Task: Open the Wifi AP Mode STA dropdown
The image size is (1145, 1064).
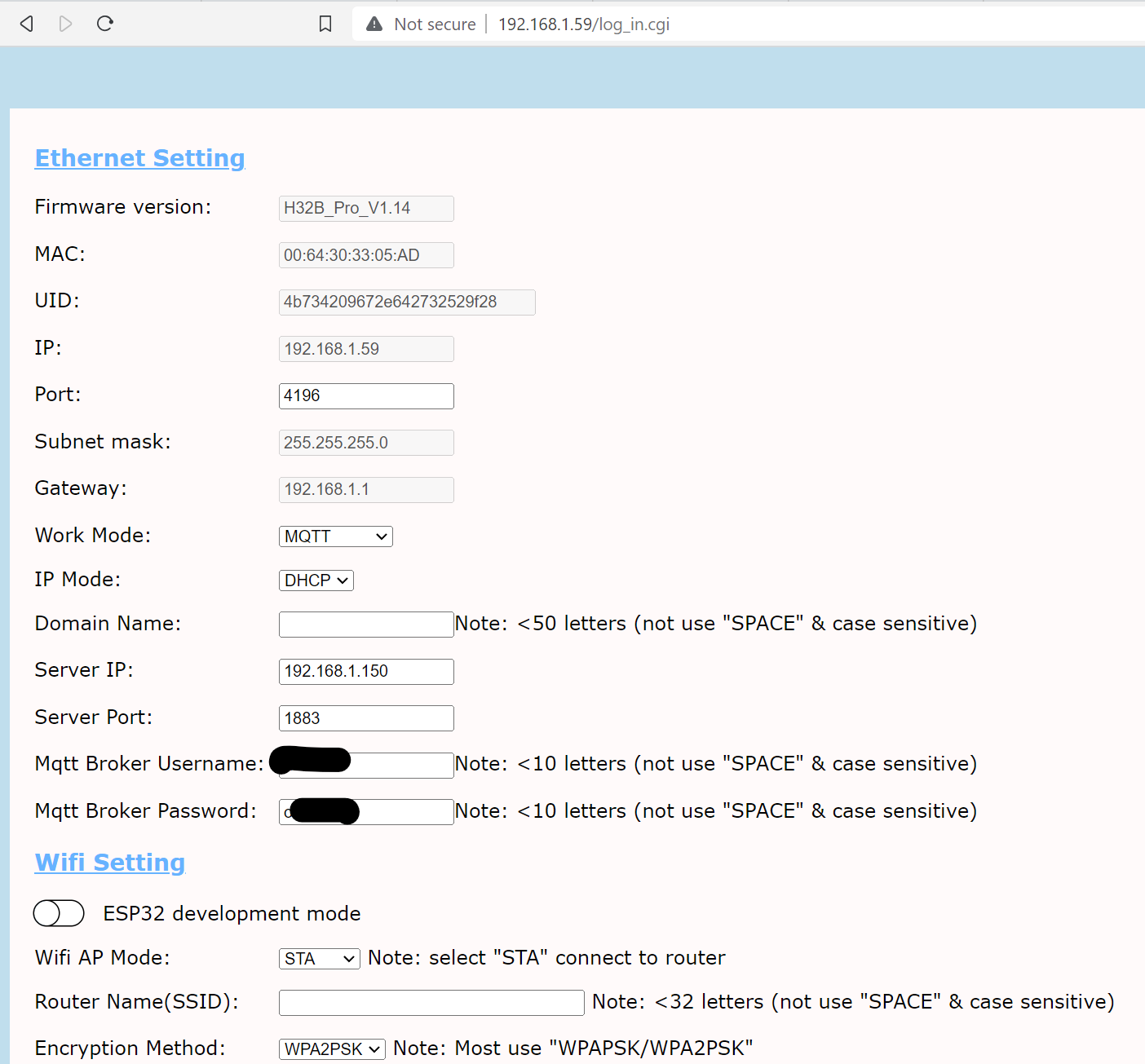Action: coord(319,959)
